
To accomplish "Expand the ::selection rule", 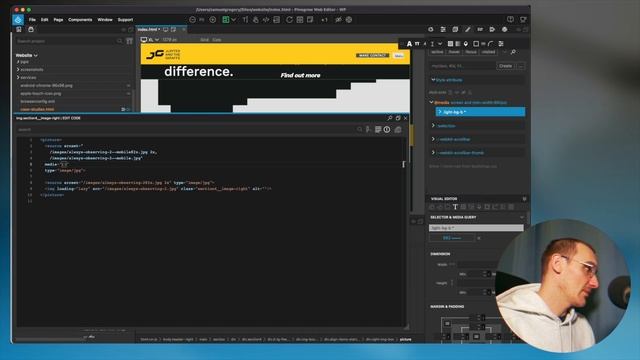I will 433,126.
